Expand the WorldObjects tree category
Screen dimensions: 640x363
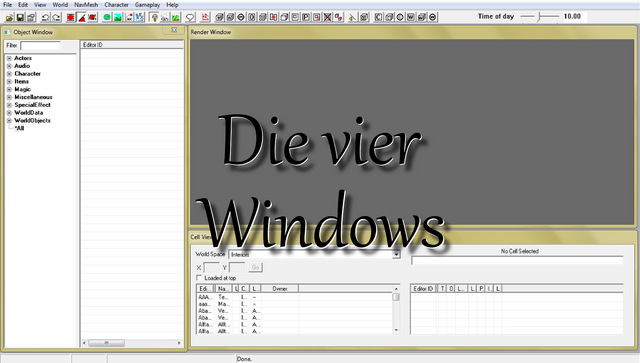click(x=9, y=120)
